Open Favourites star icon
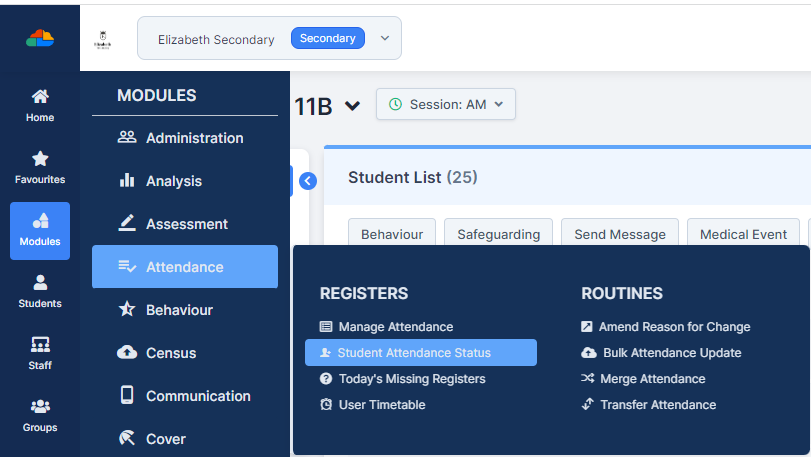 pyautogui.click(x=40, y=159)
